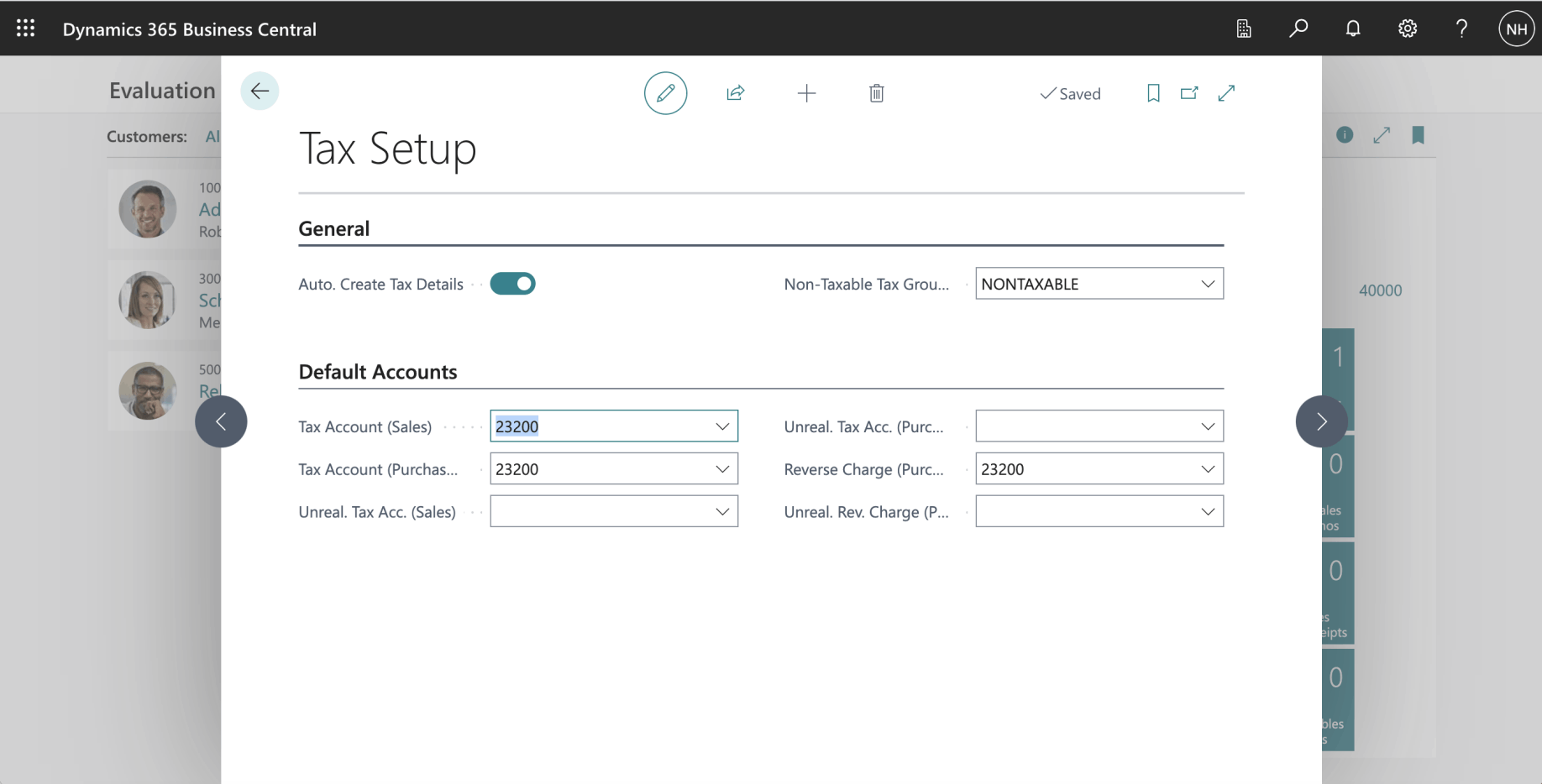
Task: Click the trash delete icon
Action: 876,93
